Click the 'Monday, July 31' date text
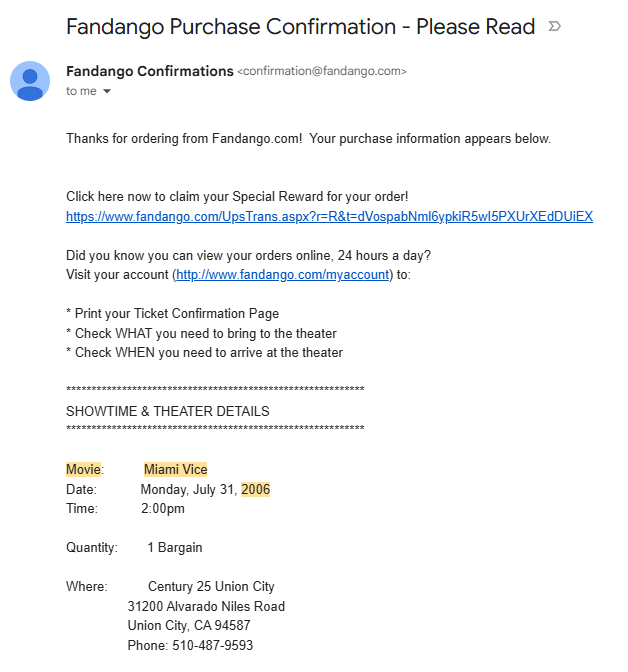Viewport: 628px width, 672px height. (188, 489)
